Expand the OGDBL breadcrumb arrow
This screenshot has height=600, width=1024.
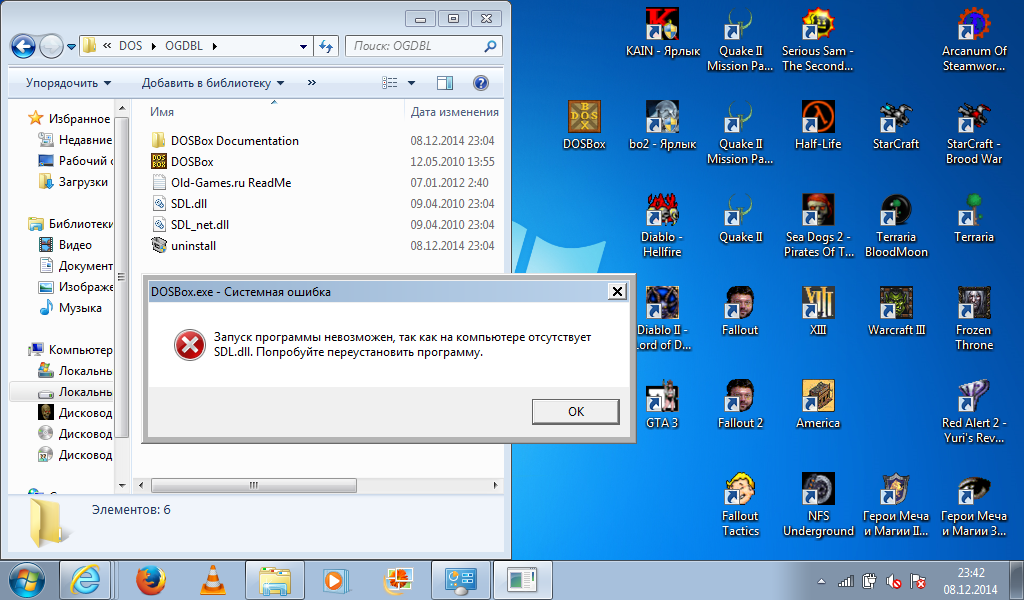pyautogui.click(x=214, y=46)
